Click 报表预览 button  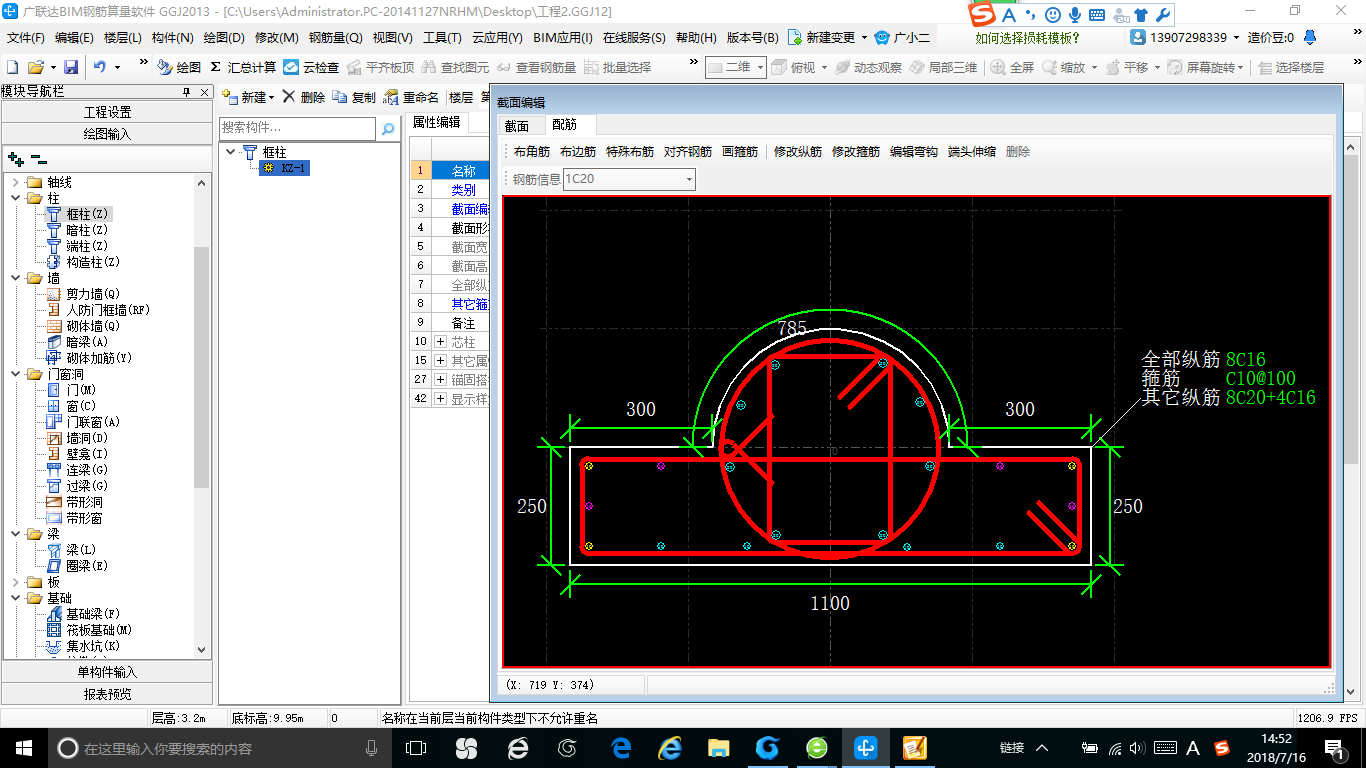tap(107, 693)
